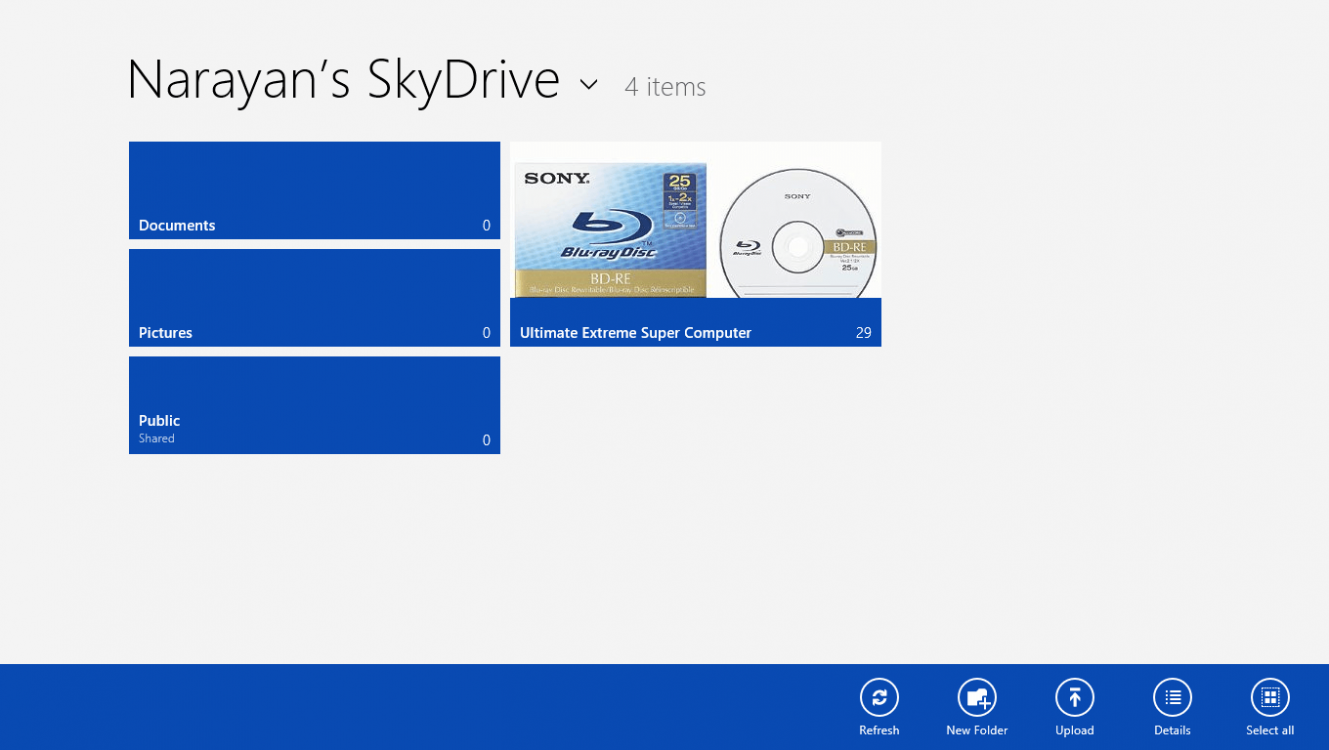Click the Upload icon

pyautogui.click(x=1074, y=698)
